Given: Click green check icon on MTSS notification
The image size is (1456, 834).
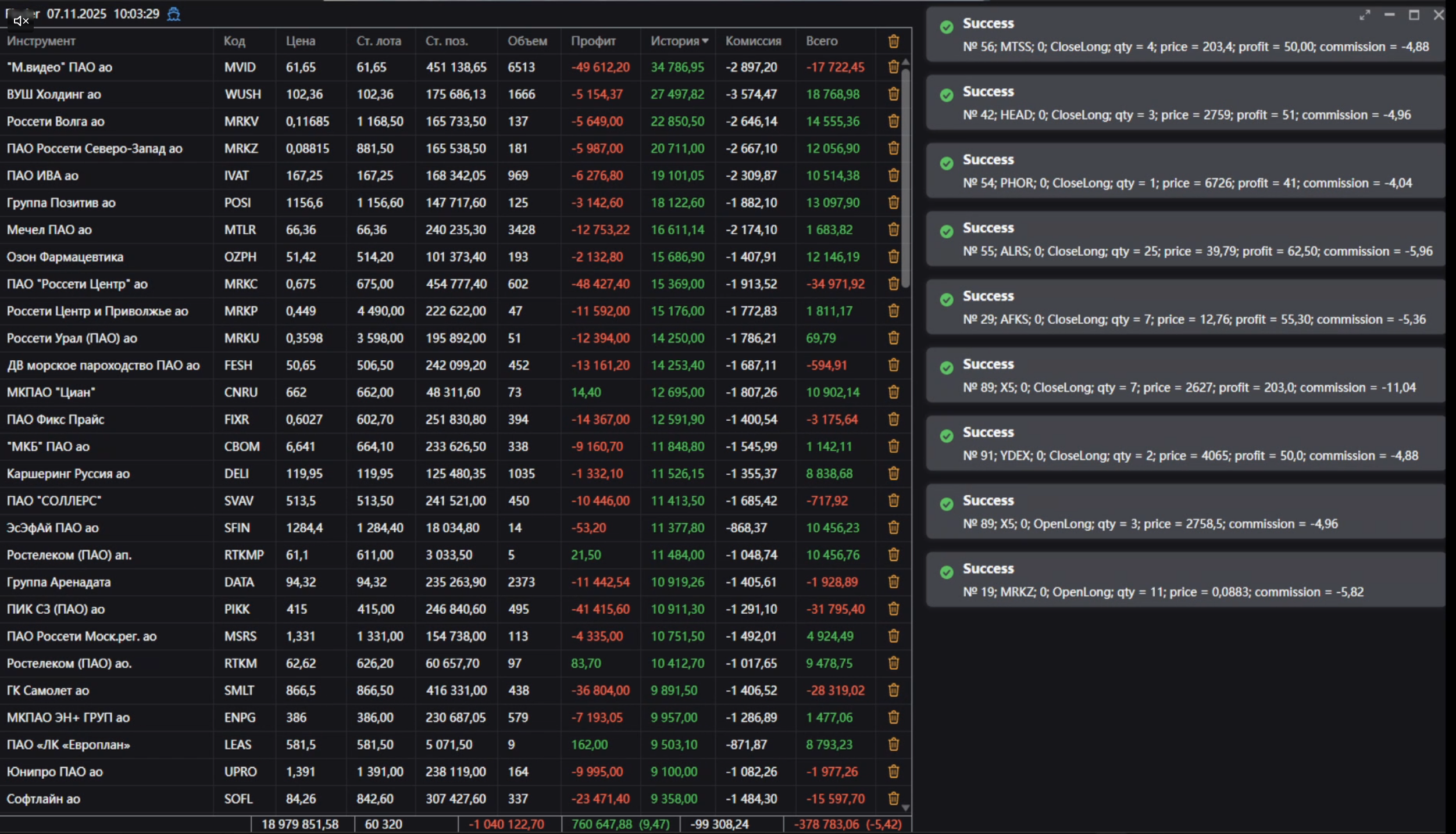Looking at the screenshot, I should [x=947, y=27].
